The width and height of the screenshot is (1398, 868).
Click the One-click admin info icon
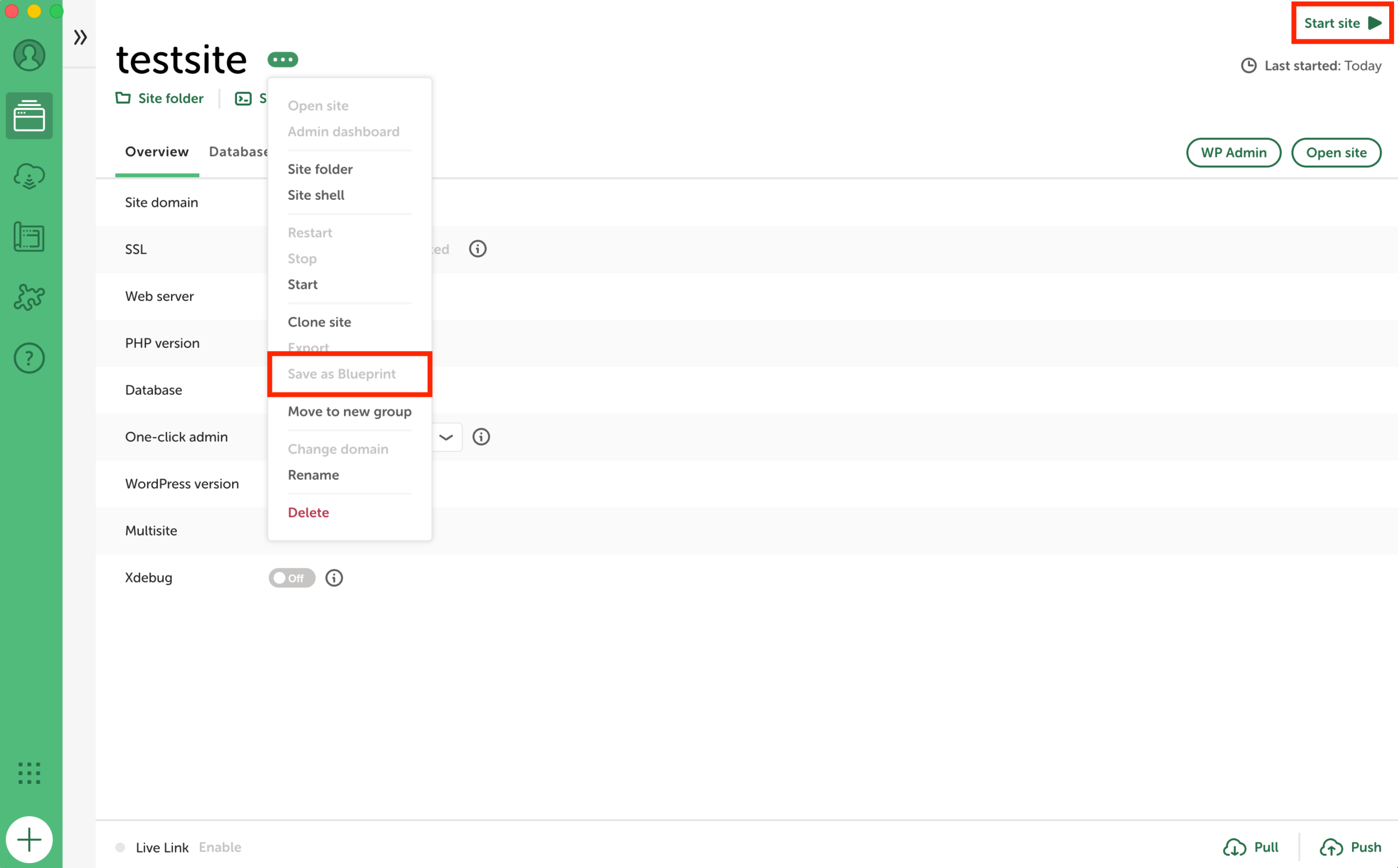pos(481,437)
